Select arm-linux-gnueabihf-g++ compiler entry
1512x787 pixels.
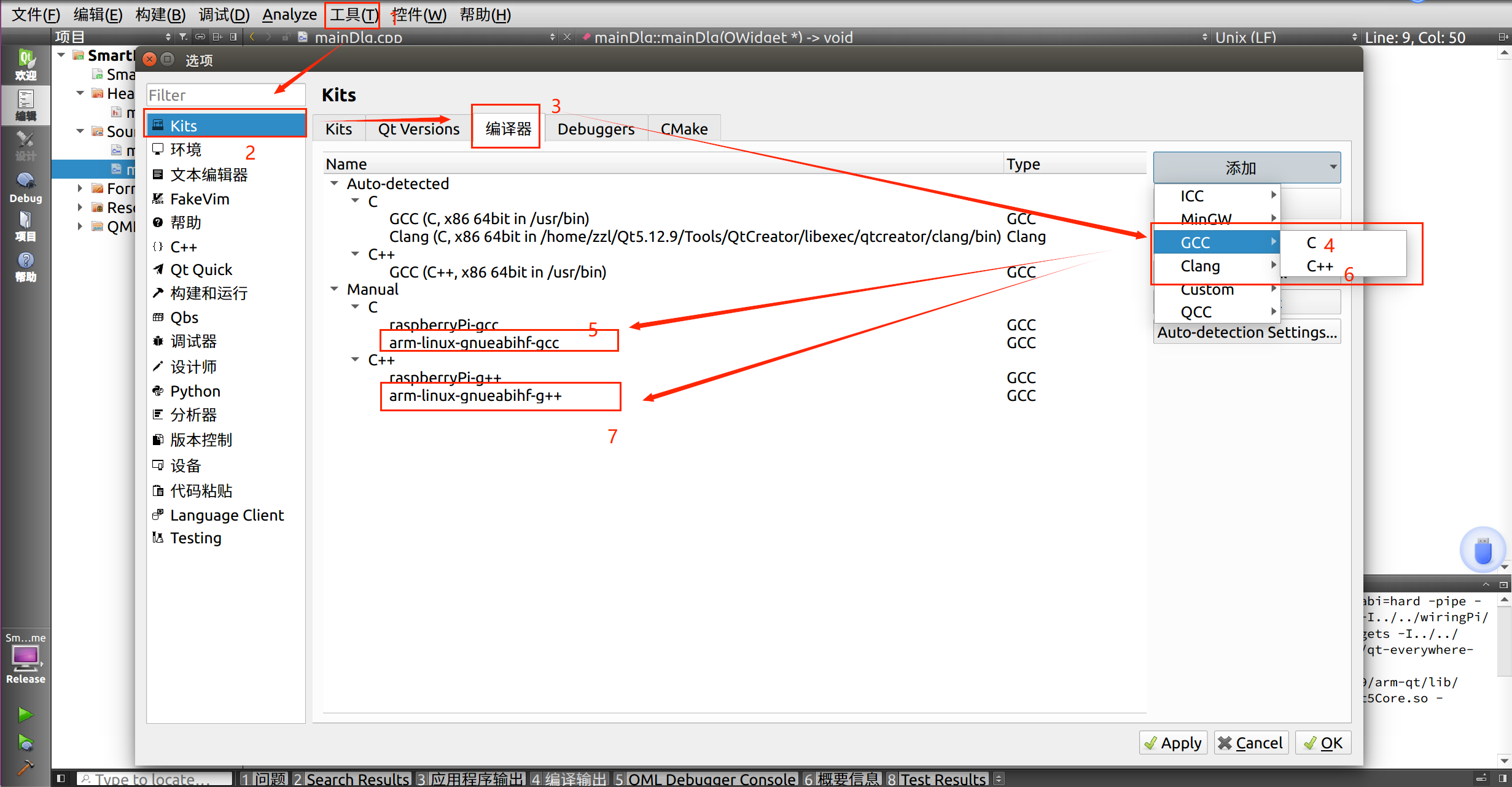click(475, 396)
